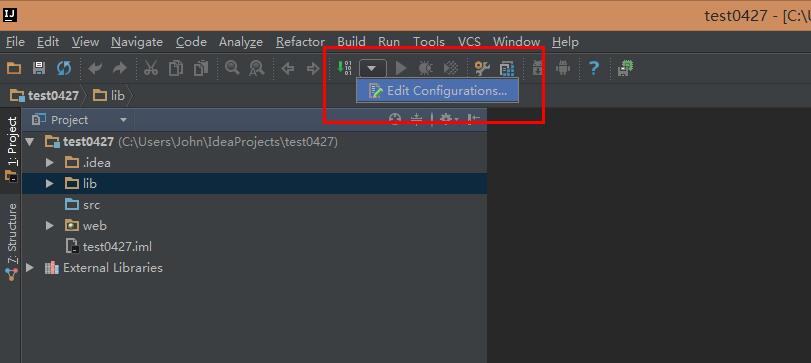Open the Build menu

click(x=352, y=42)
